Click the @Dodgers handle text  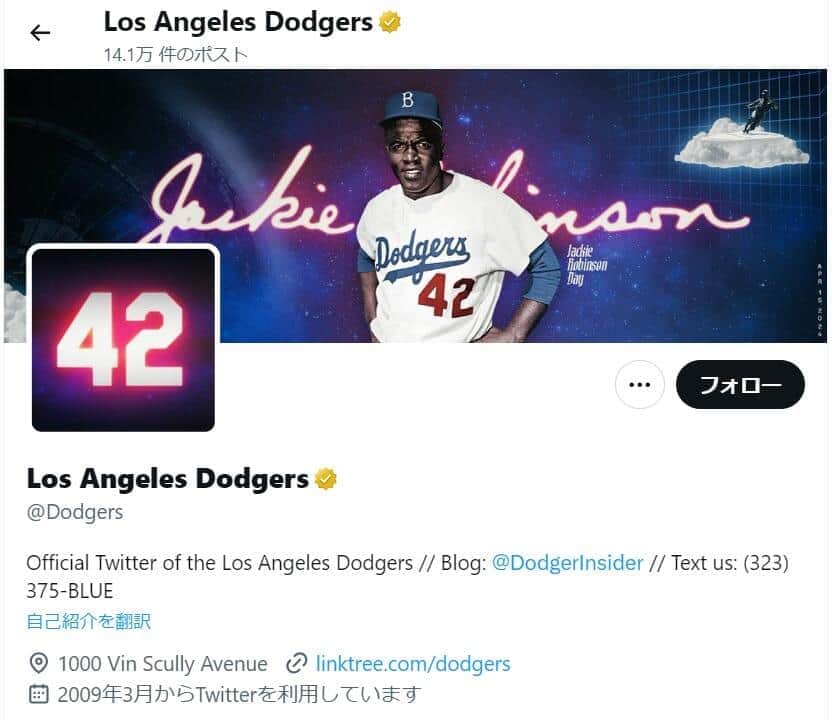point(75,512)
